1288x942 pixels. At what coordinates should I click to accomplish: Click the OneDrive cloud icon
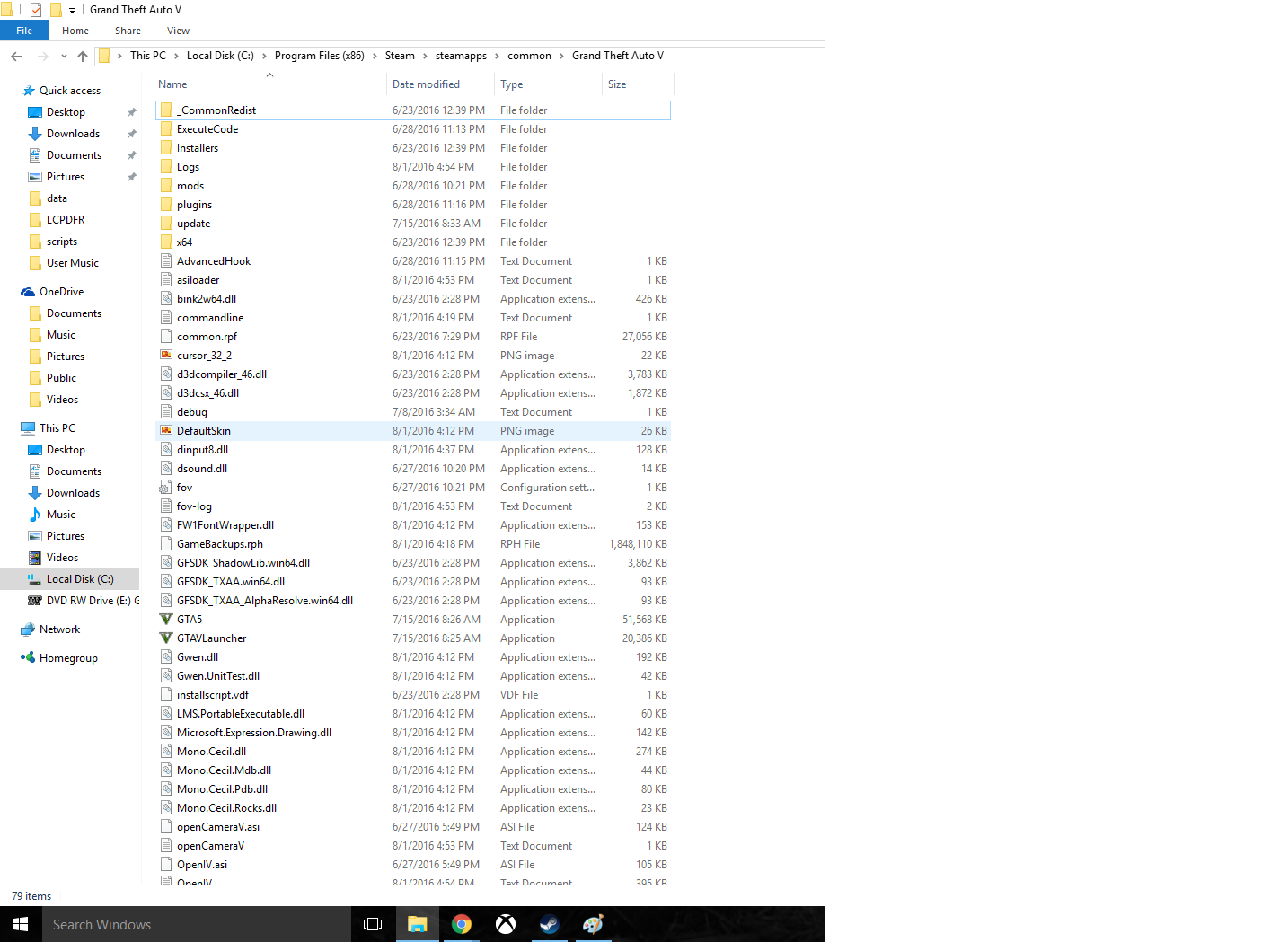[x=28, y=292]
